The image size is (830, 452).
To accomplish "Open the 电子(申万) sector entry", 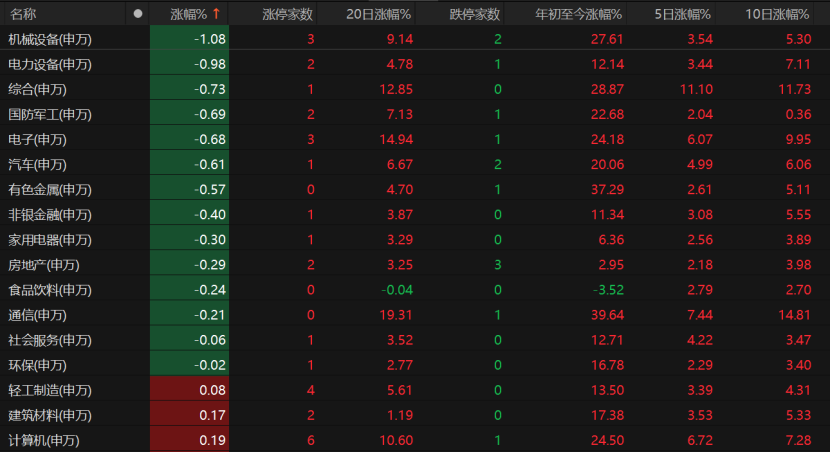I will (37, 139).
